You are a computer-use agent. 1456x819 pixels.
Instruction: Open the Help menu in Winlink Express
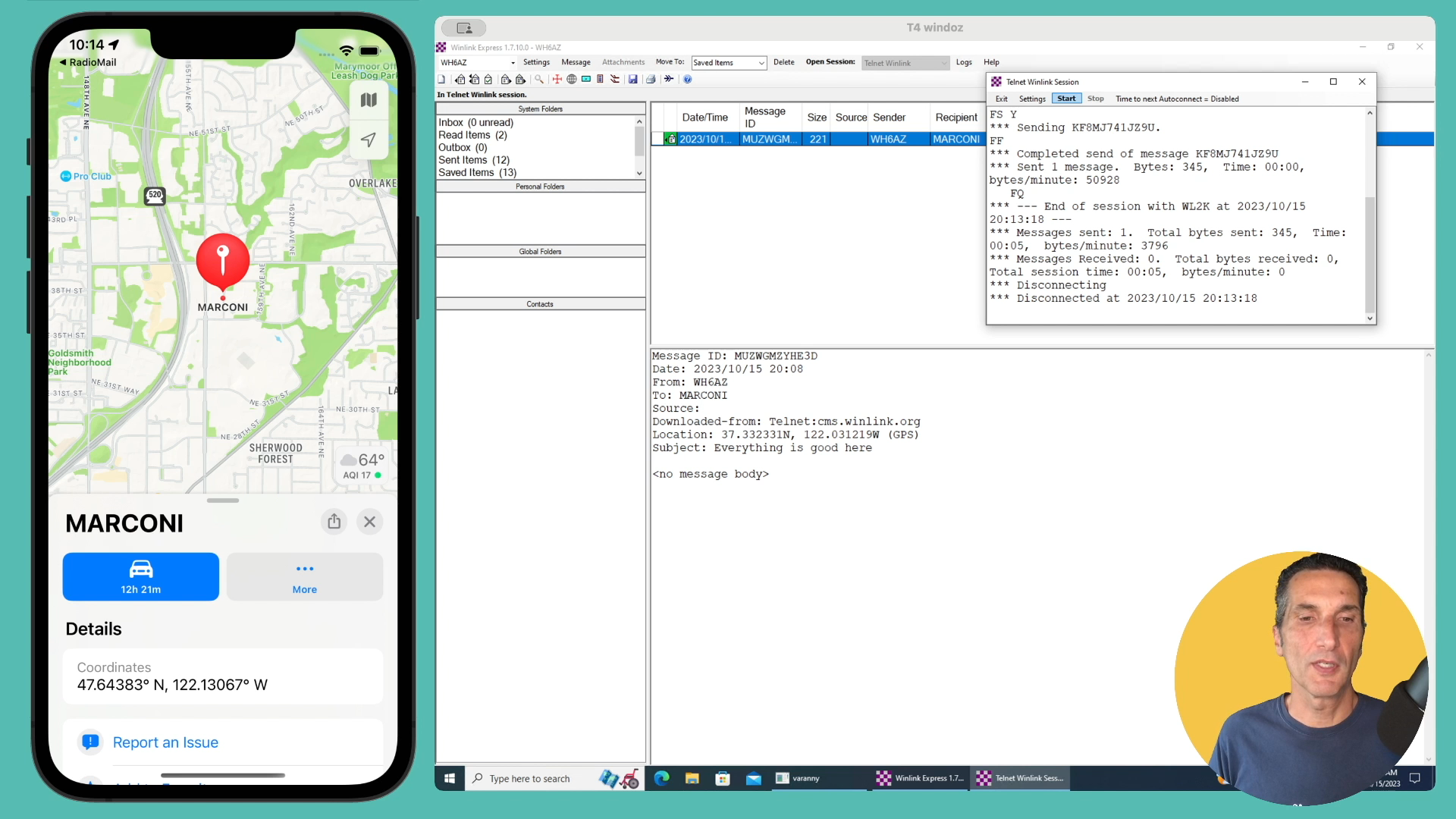[991, 62]
